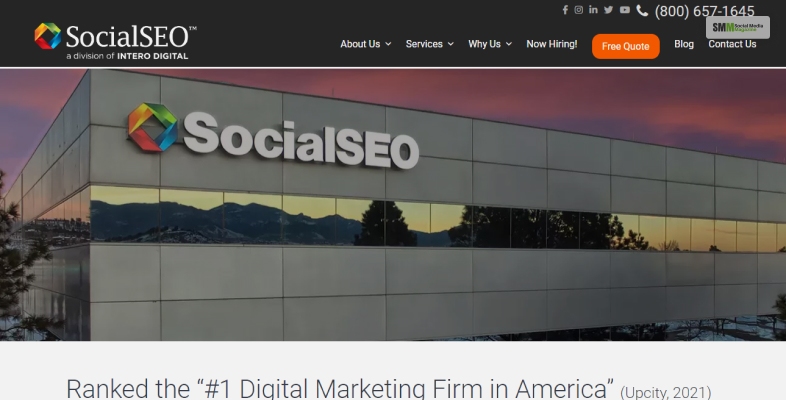Open the Facebook social icon
Image resolution: width=786 pixels, height=400 pixels.
[x=565, y=10]
